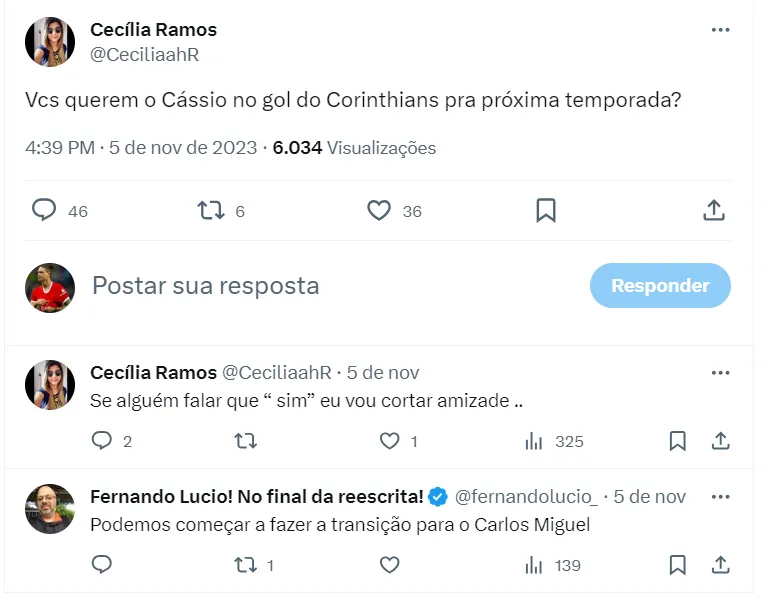The width and height of the screenshot is (767, 593).
Task: Repost the main Cássio tweet
Action: pyautogui.click(x=211, y=210)
